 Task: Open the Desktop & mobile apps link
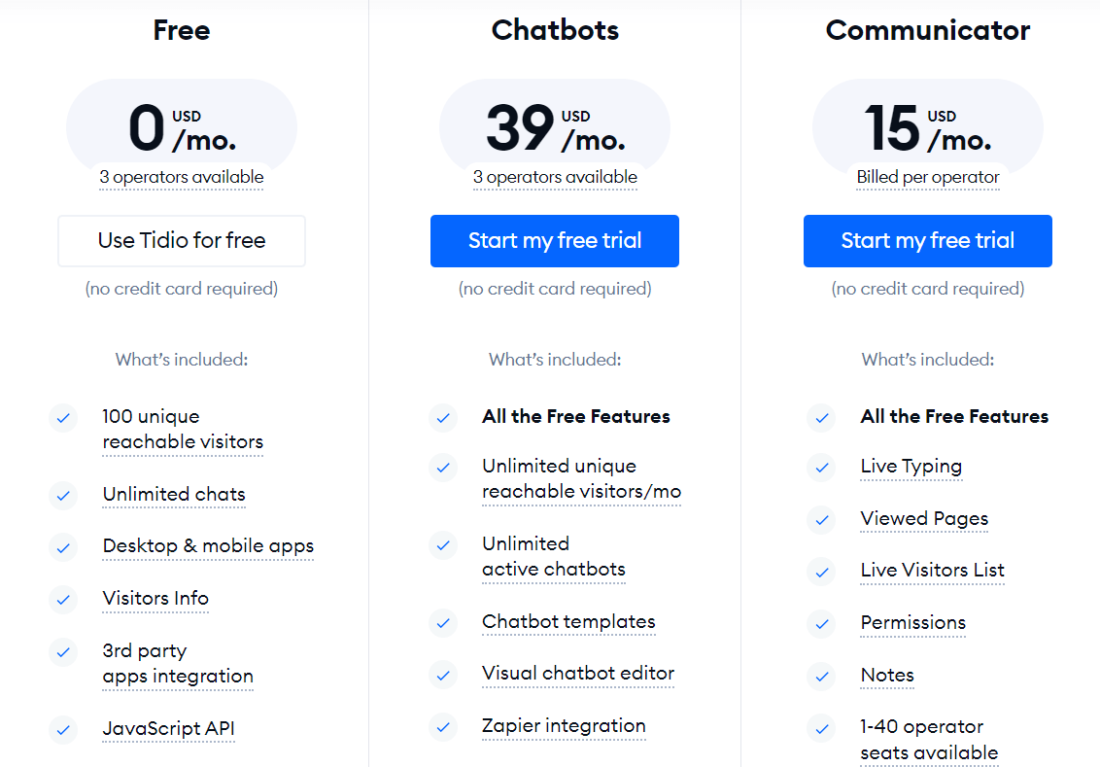(x=208, y=546)
